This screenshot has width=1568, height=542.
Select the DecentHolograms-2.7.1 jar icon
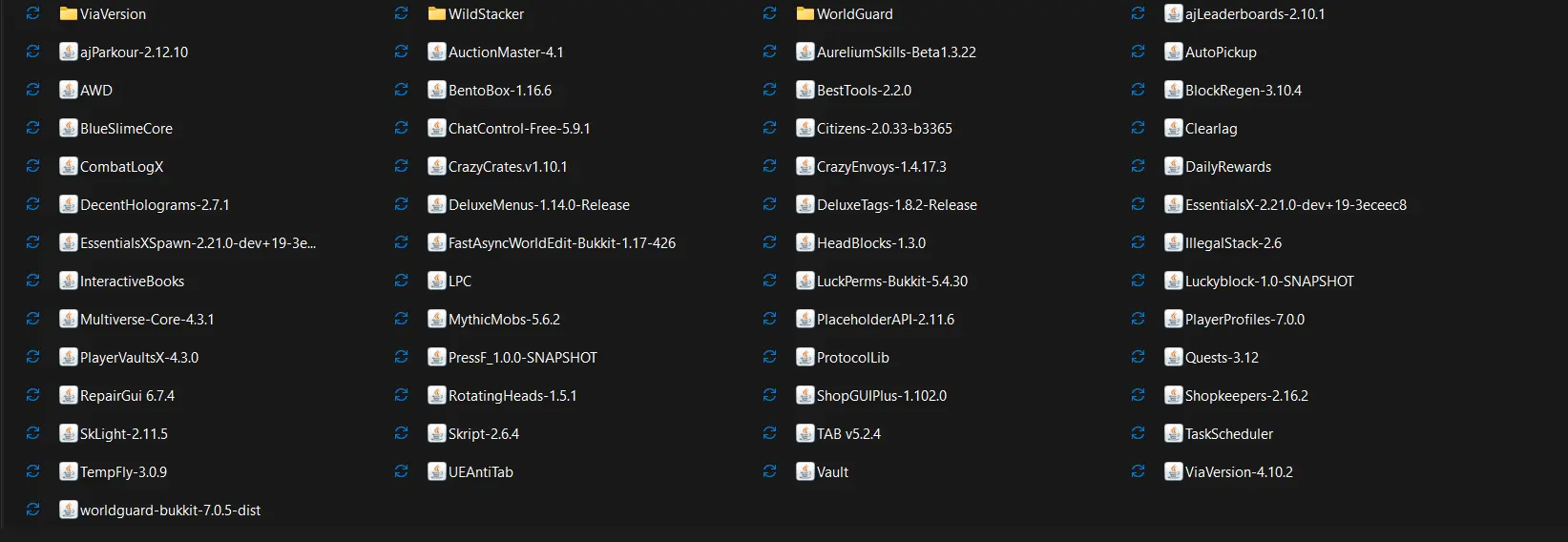click(69, 204)
